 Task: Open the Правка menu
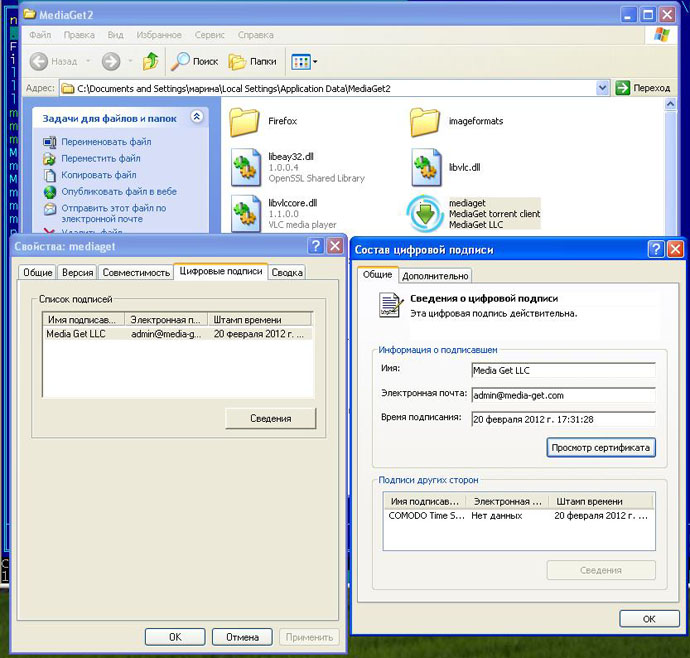[79, 35]
